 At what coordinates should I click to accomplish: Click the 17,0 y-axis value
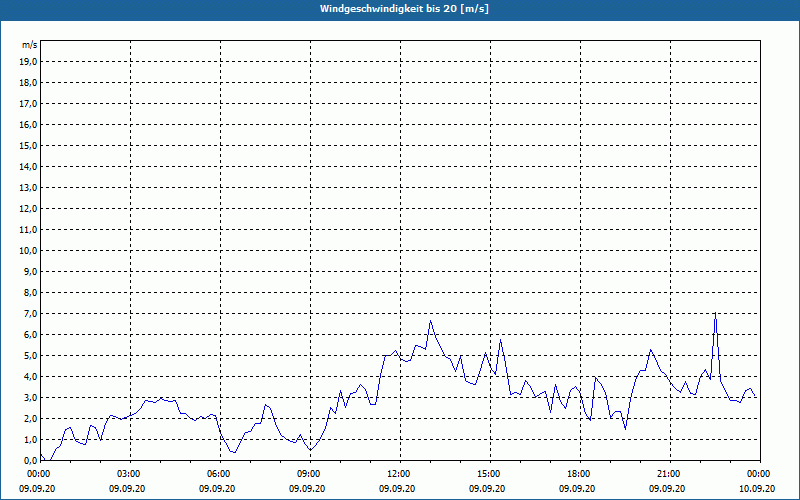point(28,104)
